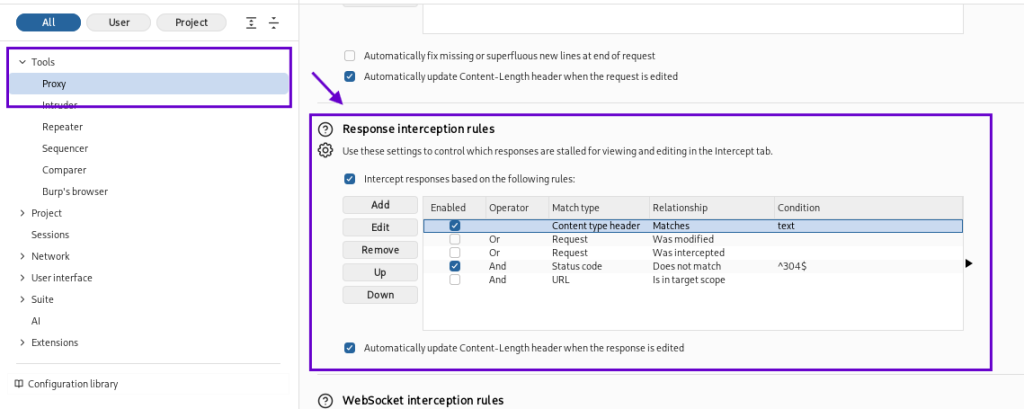
Task: Select the 'Was intercepted' relationship cell
Action: pyautogui.click(x=712, y=252)
